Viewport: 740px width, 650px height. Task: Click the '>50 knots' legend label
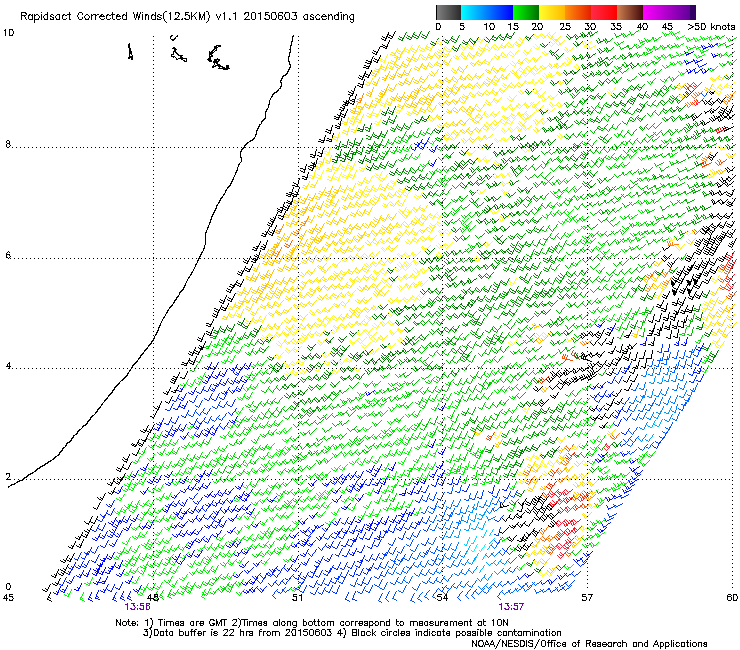[711, 26]
